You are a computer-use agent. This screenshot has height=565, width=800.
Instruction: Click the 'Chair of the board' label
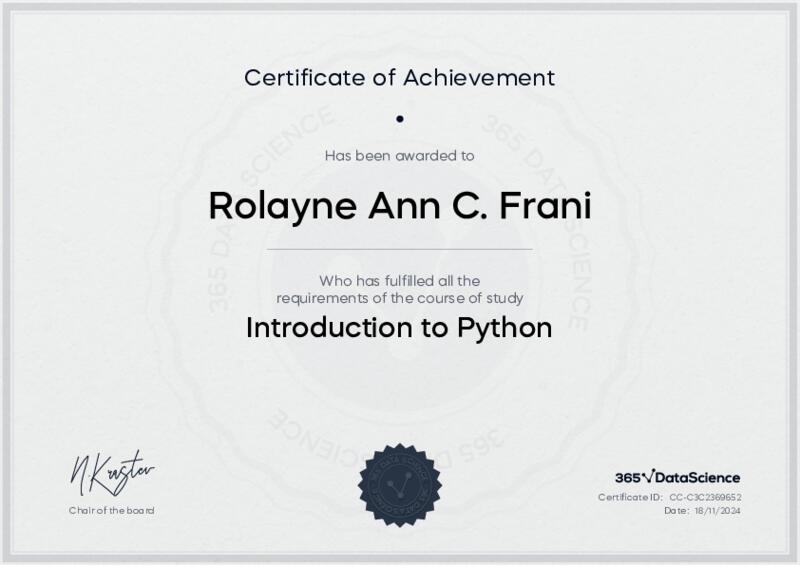[111, 511]
